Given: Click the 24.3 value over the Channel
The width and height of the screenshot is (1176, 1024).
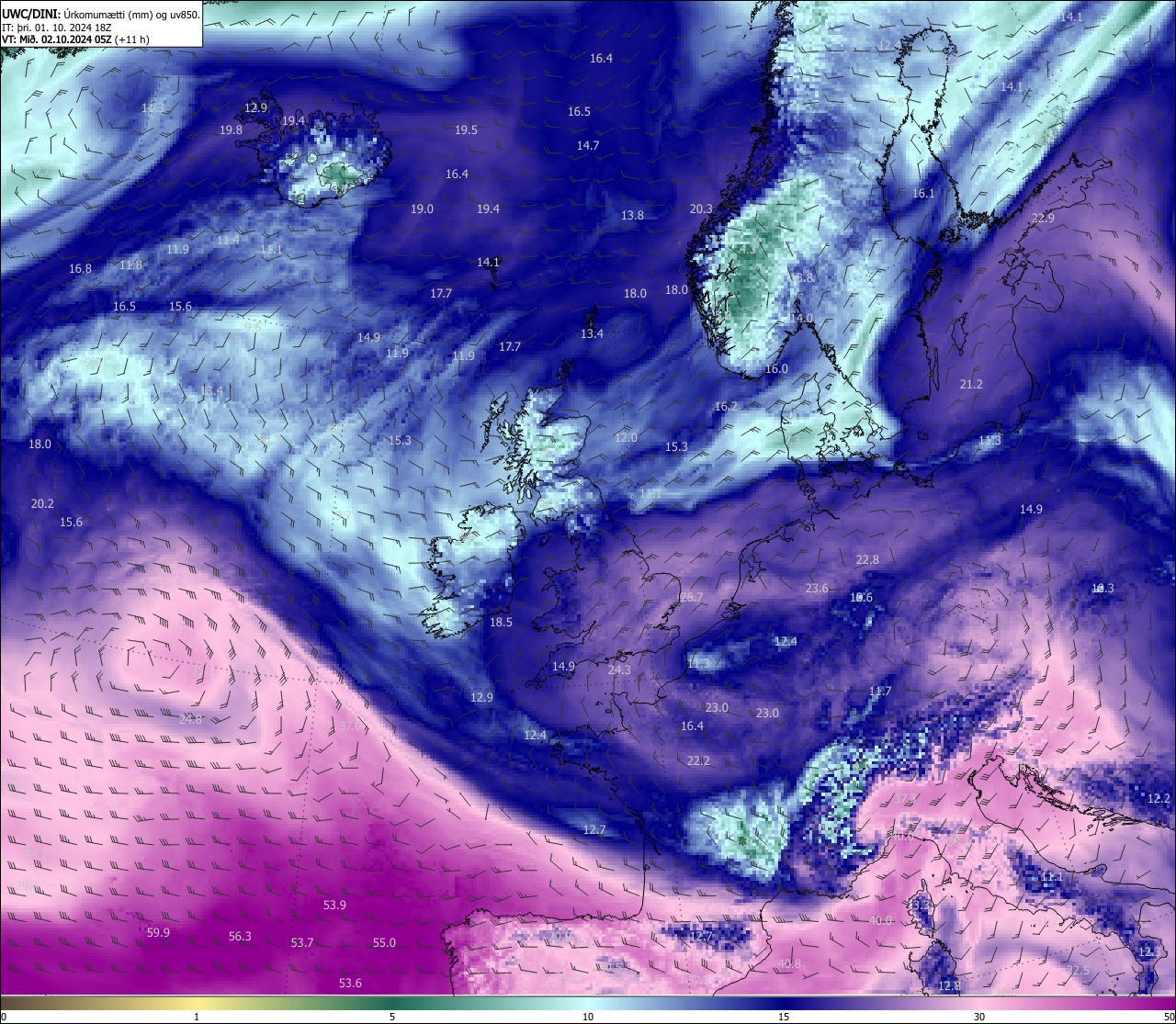Looking at the screenshot, I should coord(619,670).
